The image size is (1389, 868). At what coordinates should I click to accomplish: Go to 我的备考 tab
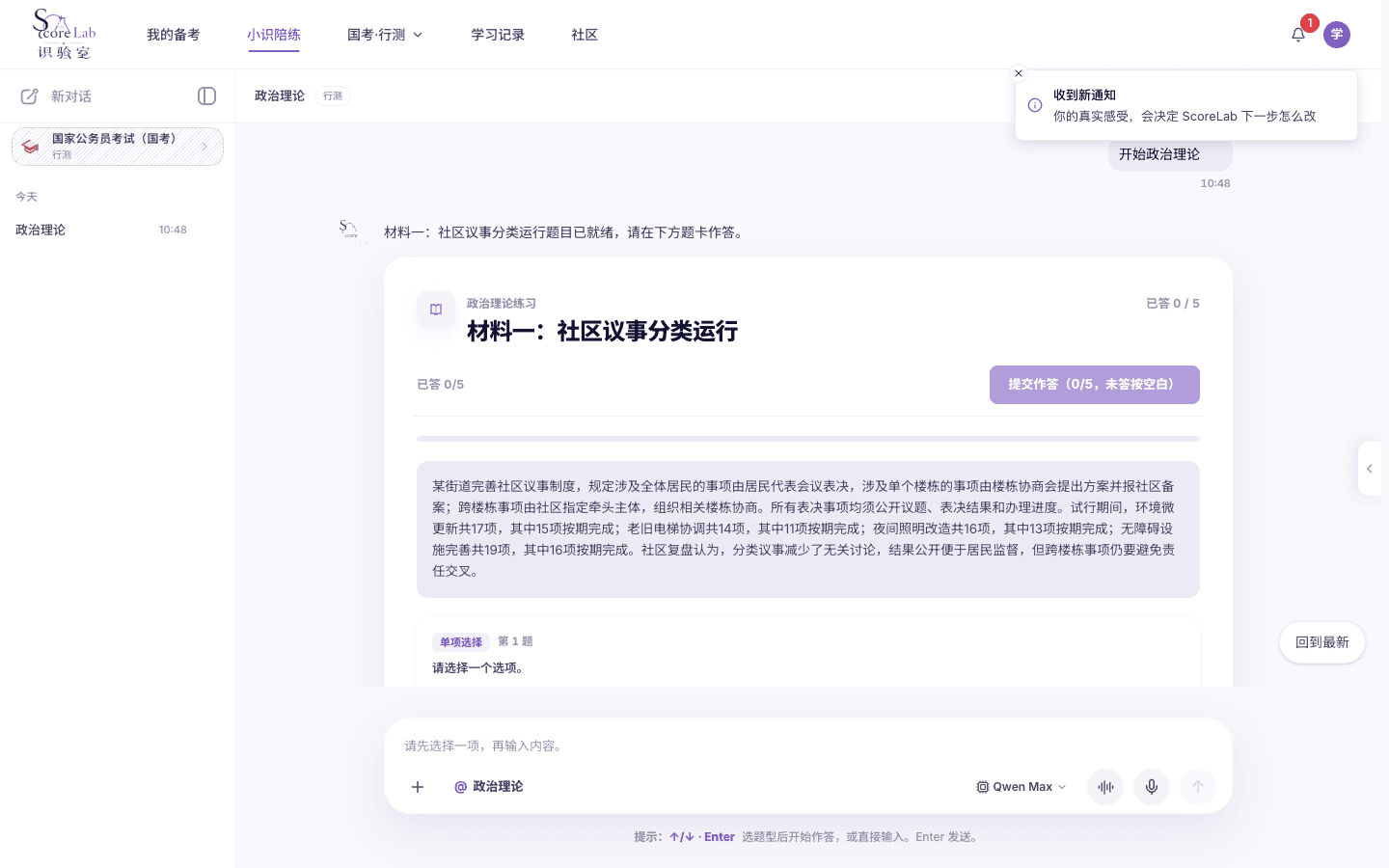174,35
